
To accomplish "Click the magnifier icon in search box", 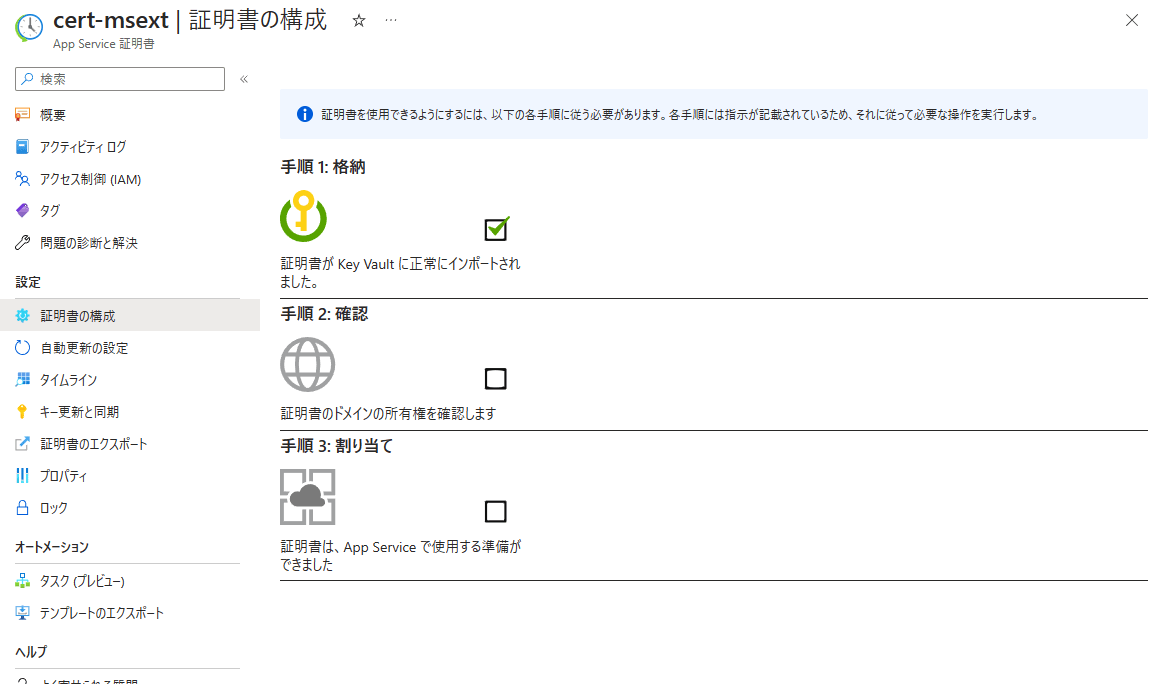I will click(x=27, y=79).
